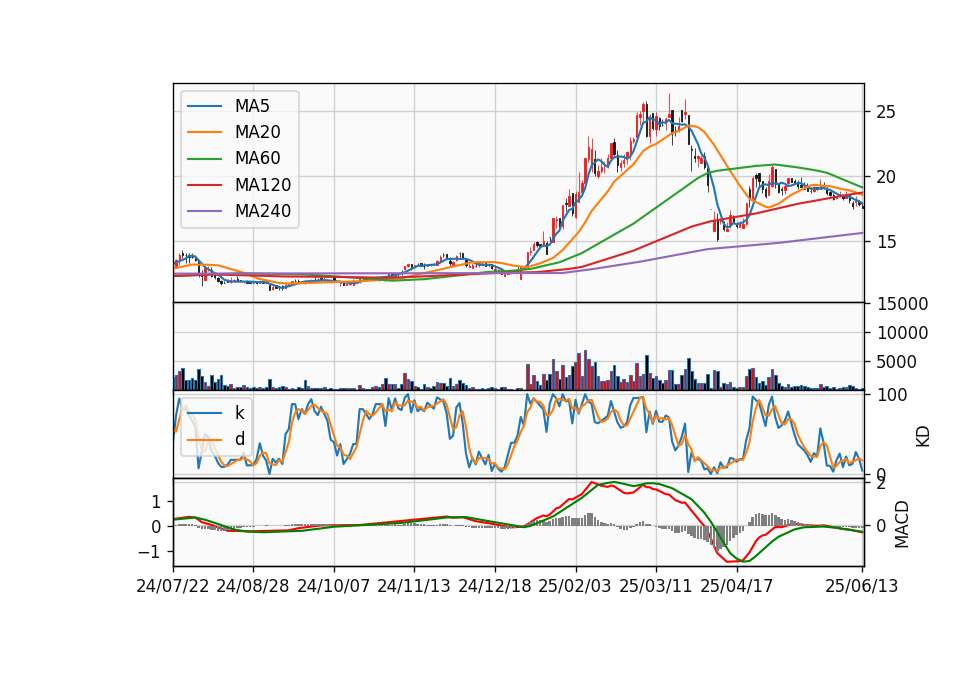Click the MACD right axis value 2
The image size is (960, 690).
coord(881,484)
